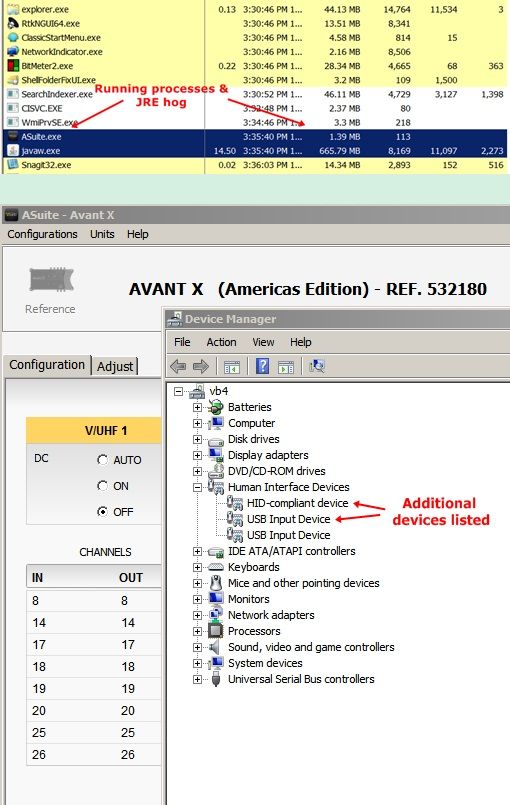This screenshot has width=510, height=805.
Task: Select the javaw.exe process icon
Action: tap(13, 150)
